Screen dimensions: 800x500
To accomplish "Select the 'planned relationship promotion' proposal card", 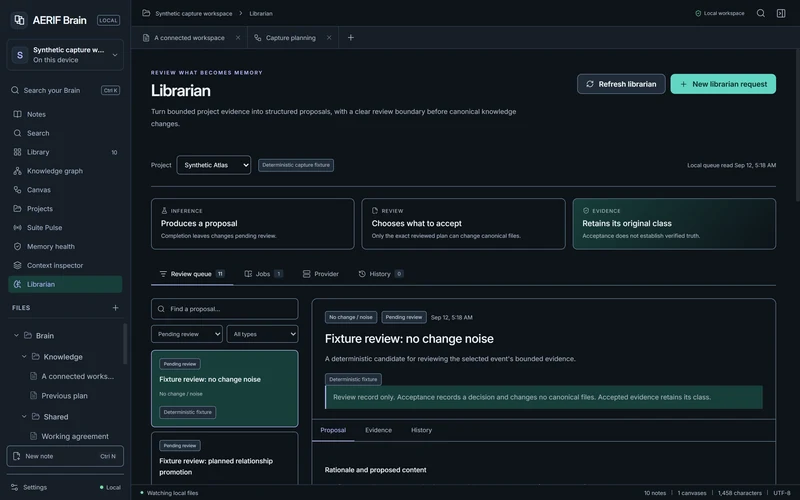I will tap(224, 458).
